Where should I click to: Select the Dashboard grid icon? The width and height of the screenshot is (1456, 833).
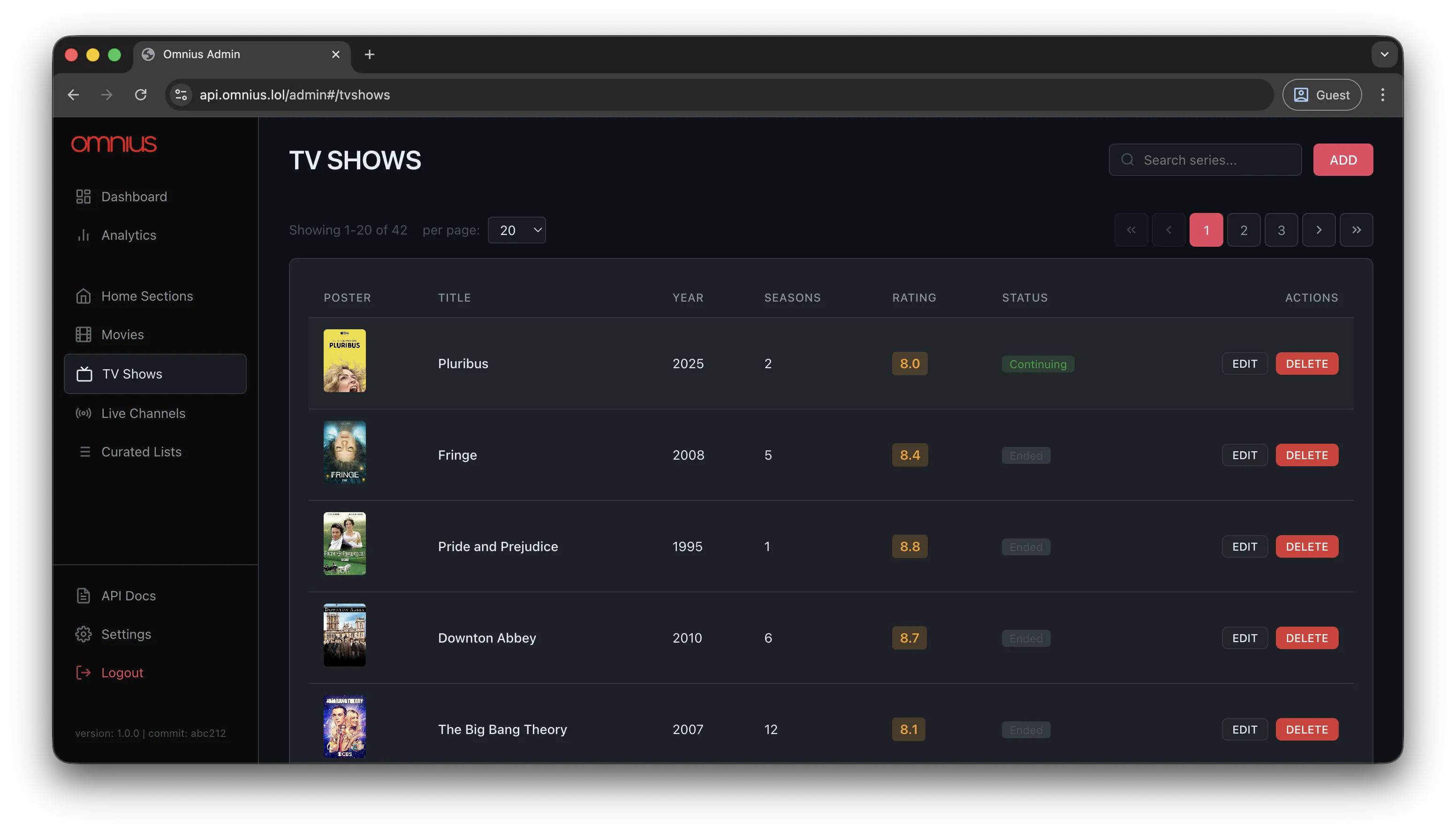point(83,196)
